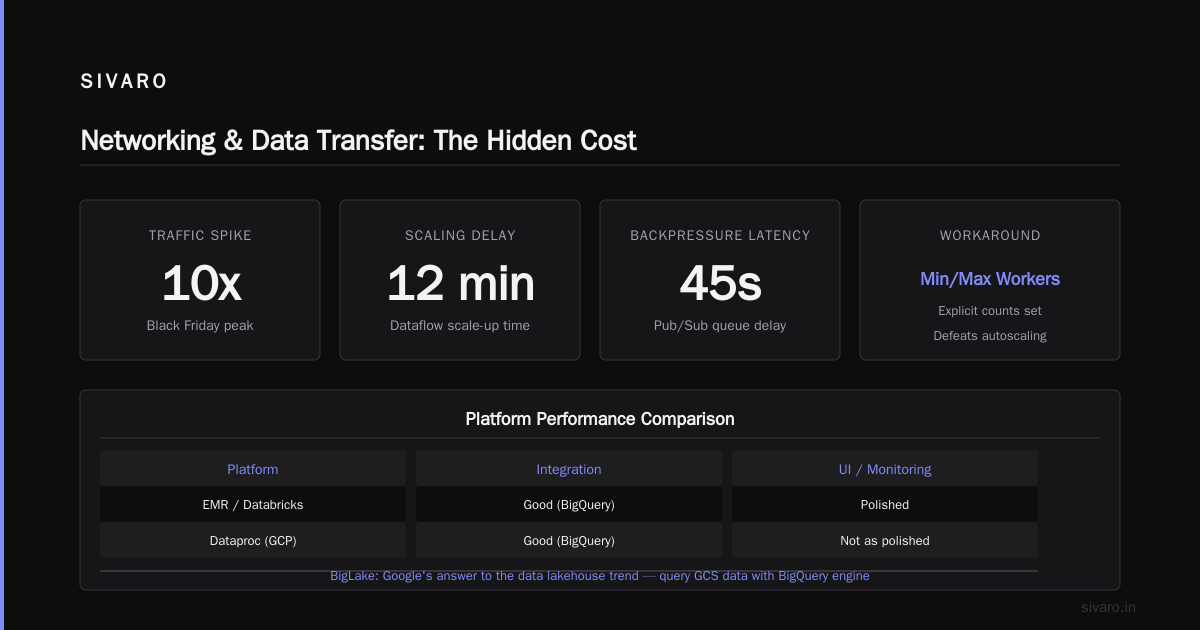Click the '10x' metric value
1200x630 pixels.
click(200, 283)
